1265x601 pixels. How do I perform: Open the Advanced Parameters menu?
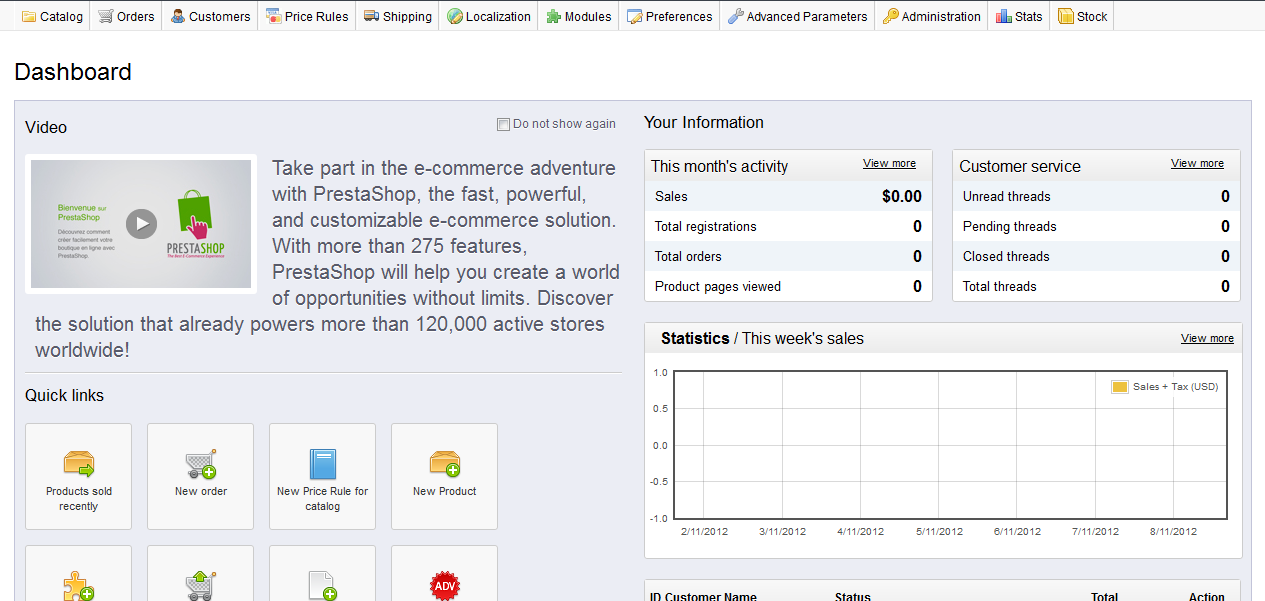797,16
